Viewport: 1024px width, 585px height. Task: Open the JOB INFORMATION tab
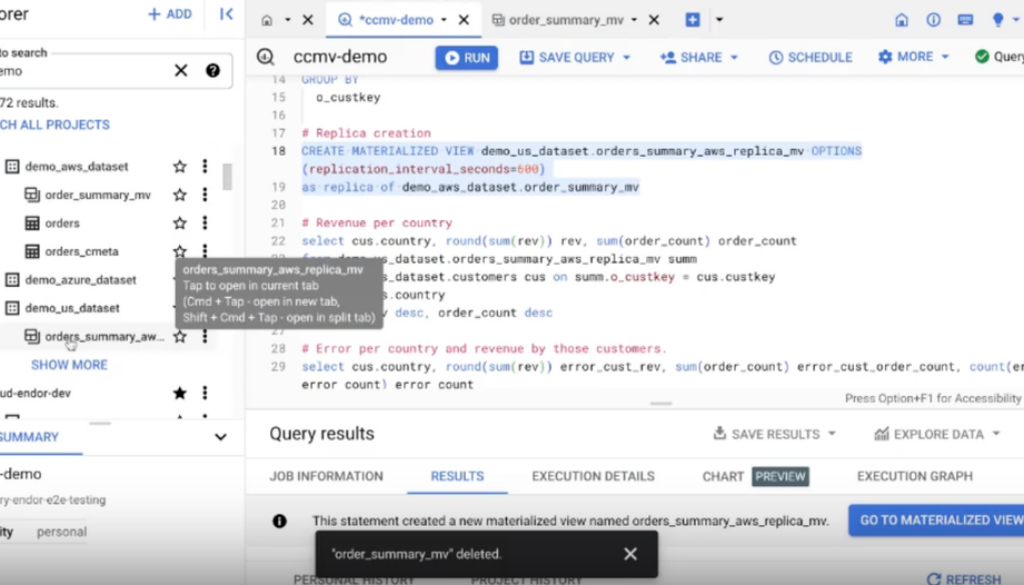click(x=326, y=476)
